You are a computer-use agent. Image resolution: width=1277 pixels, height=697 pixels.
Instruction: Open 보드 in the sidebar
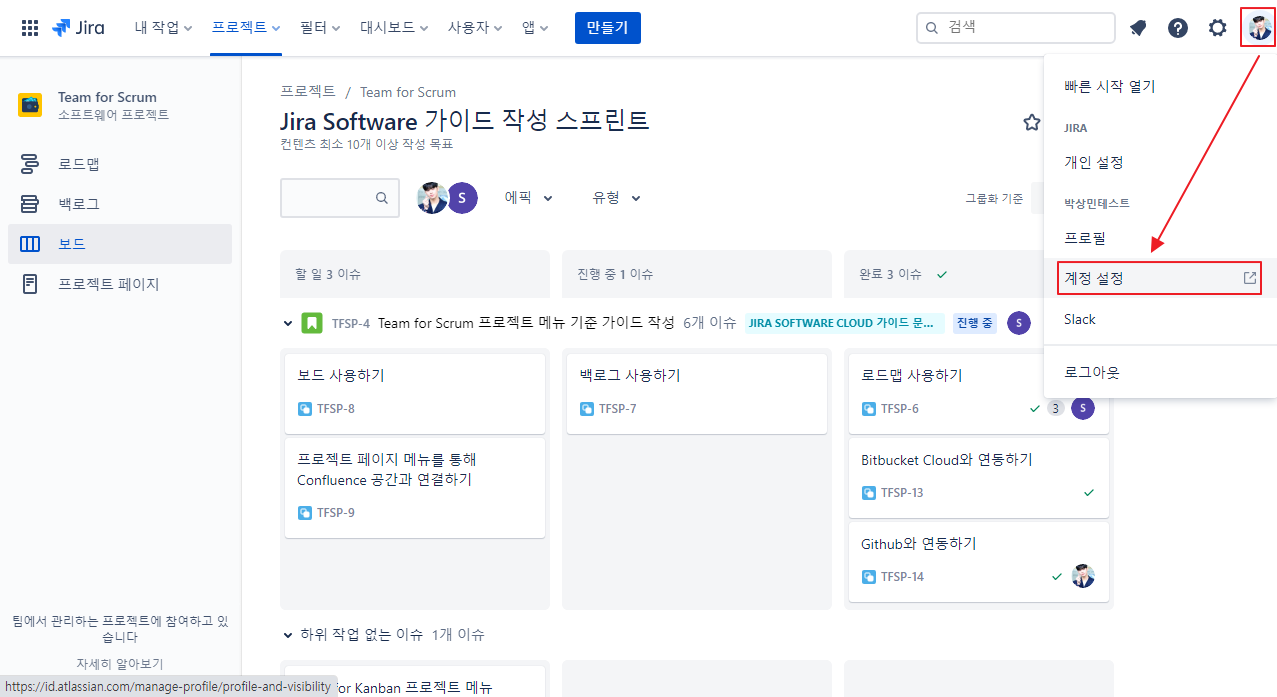120,244
